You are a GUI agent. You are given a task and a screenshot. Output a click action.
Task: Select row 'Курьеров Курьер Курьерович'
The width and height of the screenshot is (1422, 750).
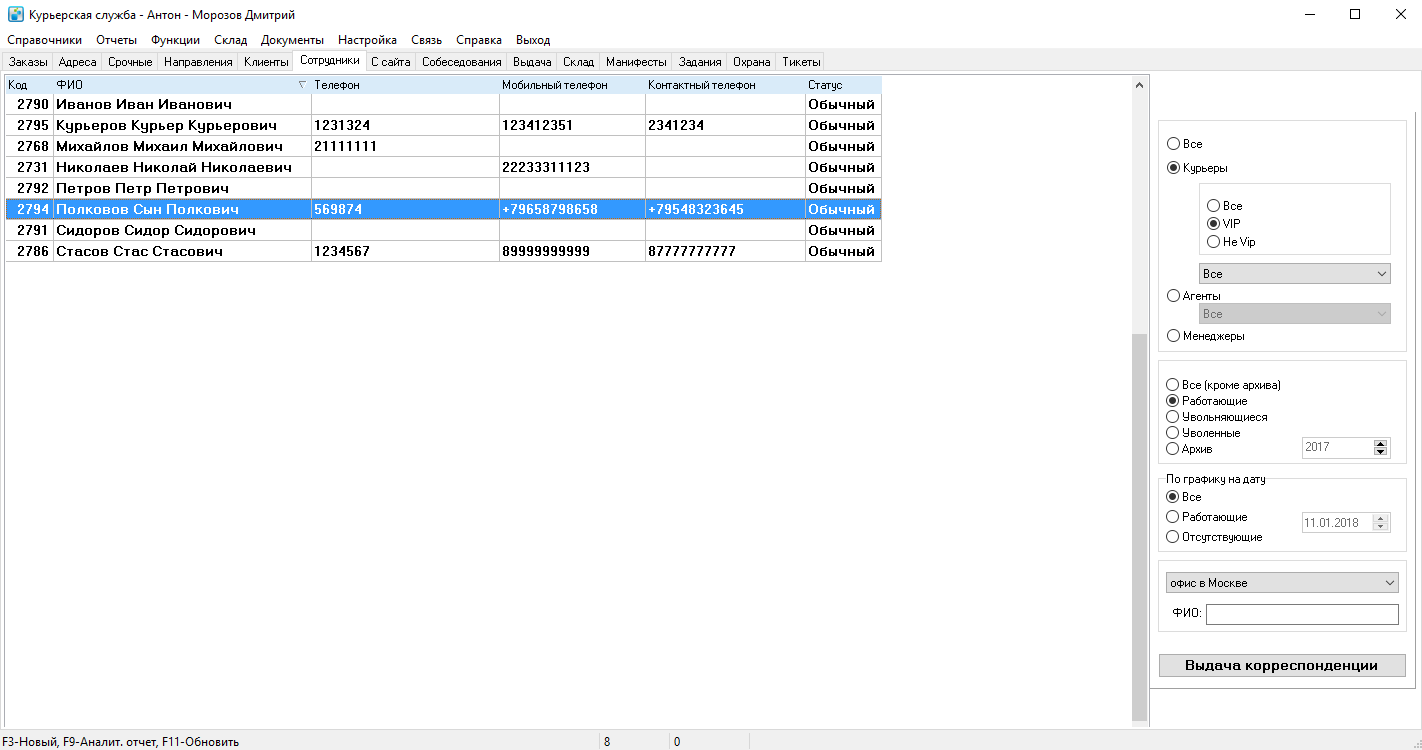click(x=443, y=125)
